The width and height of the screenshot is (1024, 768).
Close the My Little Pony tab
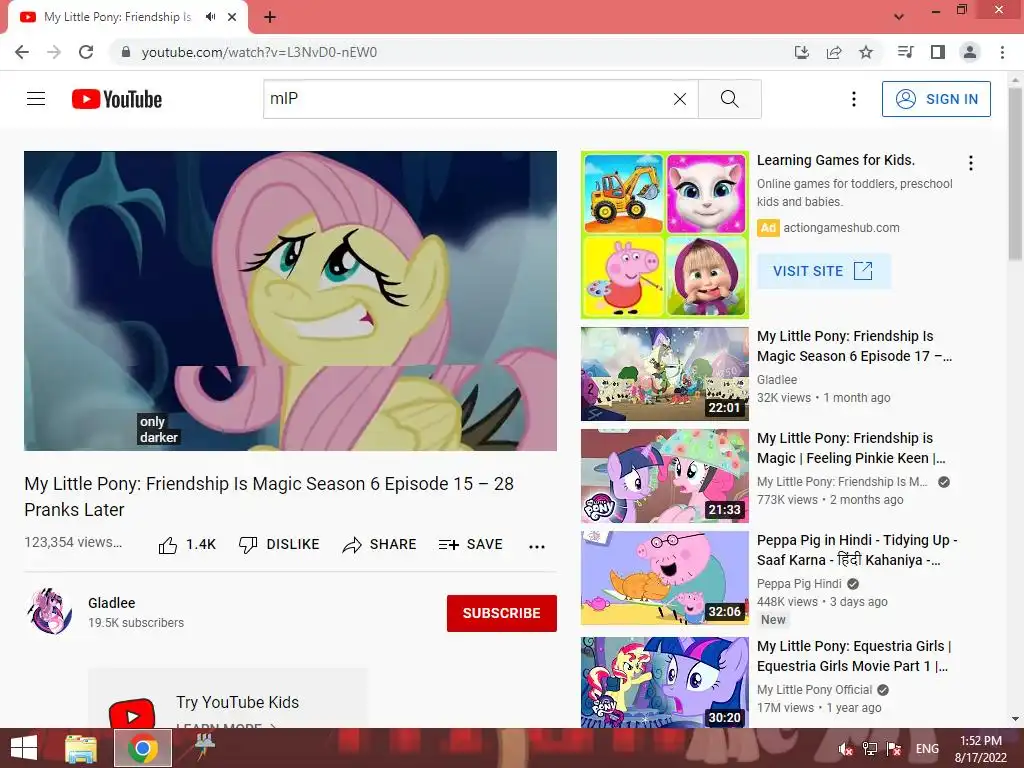232,17
